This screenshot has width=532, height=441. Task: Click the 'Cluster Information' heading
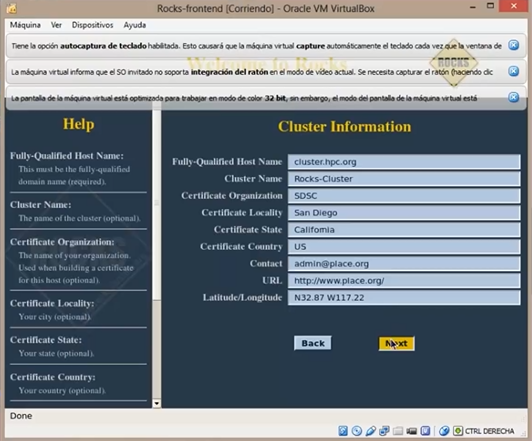(344, 127)
